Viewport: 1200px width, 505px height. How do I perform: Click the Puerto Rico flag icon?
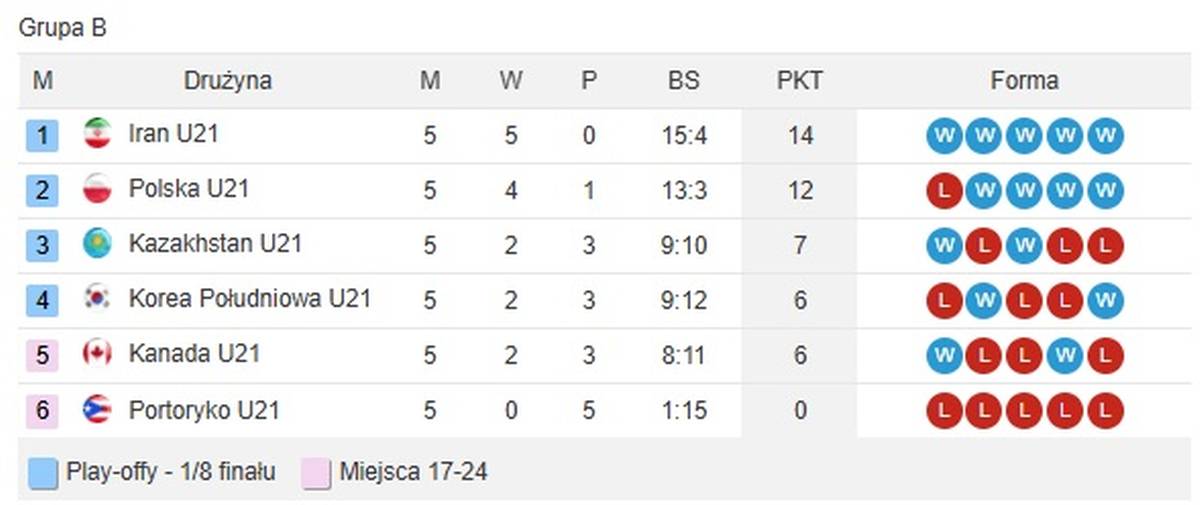pos(97,410)
